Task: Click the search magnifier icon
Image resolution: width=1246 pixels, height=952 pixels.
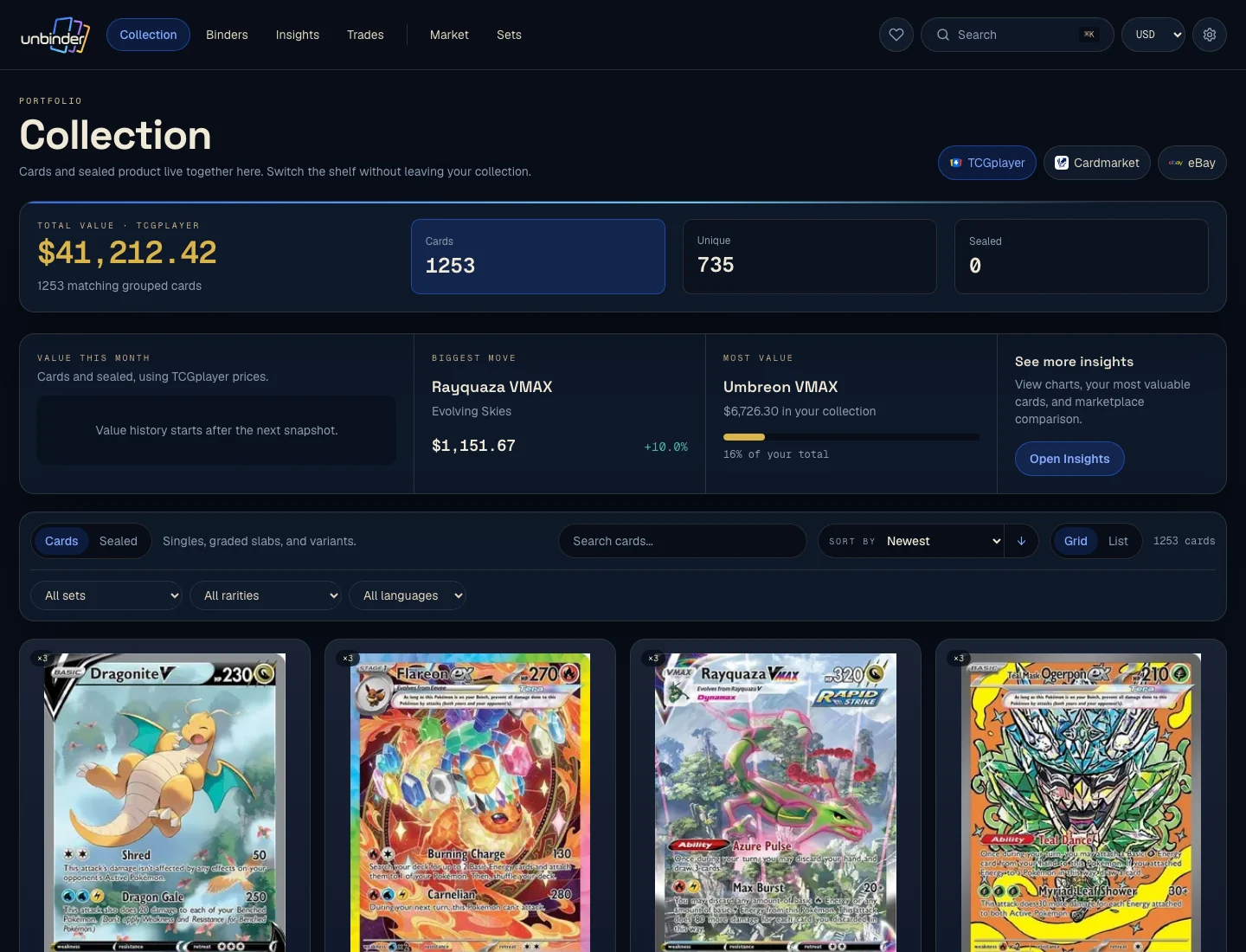Action: click(x=943, y=35)
